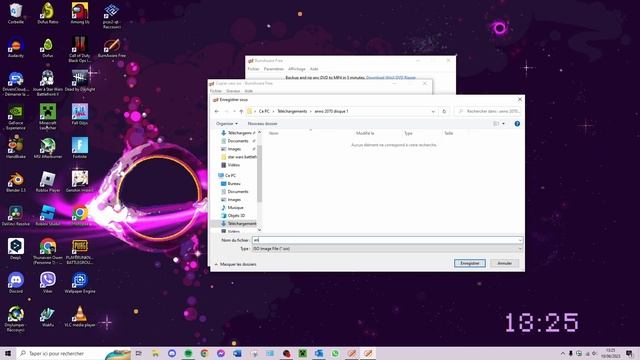This screenshot has height=360, width=640.
Task: Click the Back arrow in save dialog
Action: [x=217, y=111]
